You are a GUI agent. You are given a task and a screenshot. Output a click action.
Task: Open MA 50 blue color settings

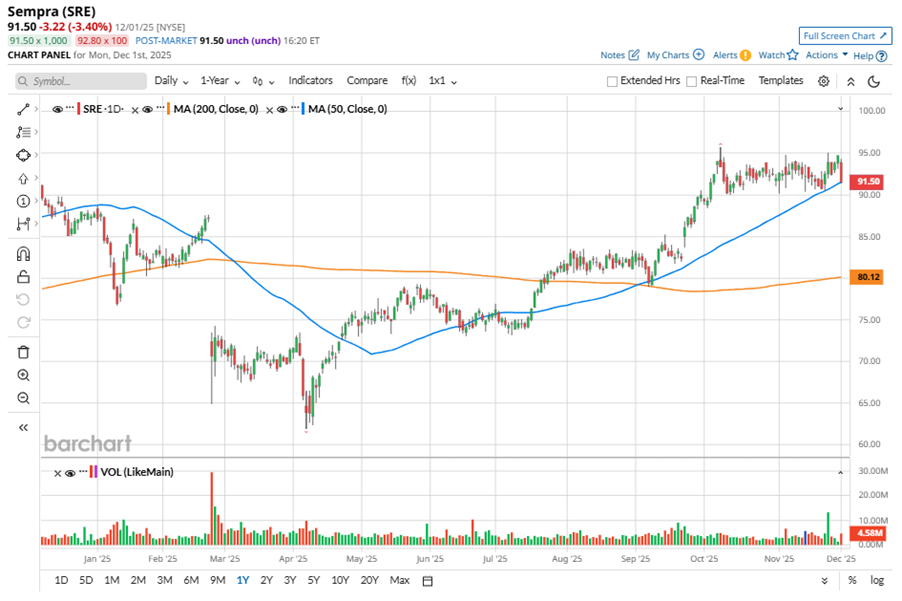click(303, 109)
